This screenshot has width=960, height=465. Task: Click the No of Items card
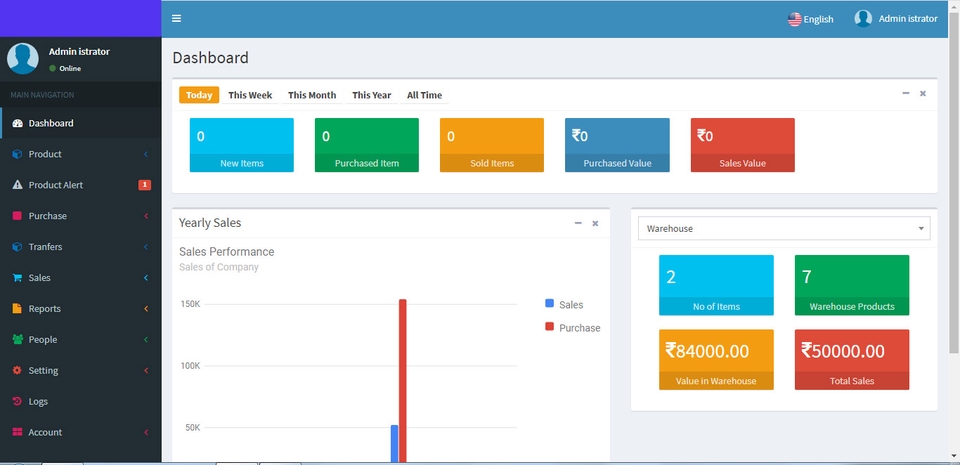click(716, 285)
